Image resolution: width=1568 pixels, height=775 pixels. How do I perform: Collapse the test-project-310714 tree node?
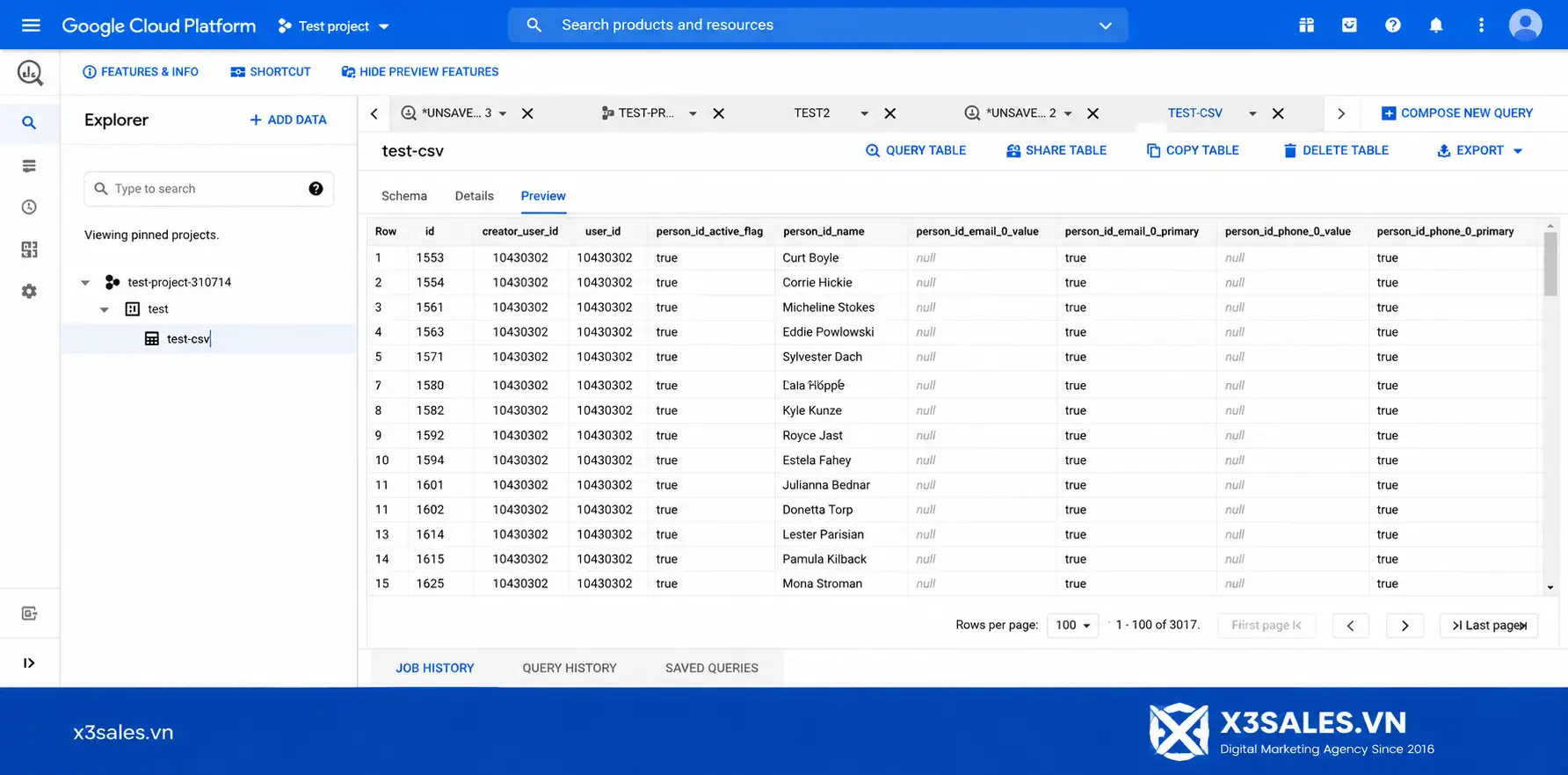click(x=85, y=283)
